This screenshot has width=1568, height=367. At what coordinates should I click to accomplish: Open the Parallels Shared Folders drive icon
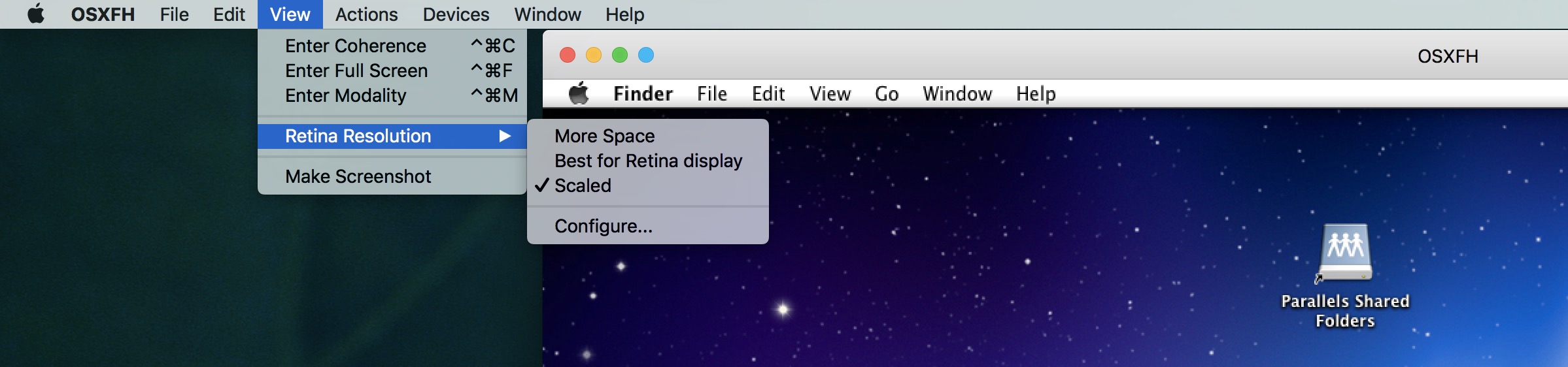(x=1345, y=253)
